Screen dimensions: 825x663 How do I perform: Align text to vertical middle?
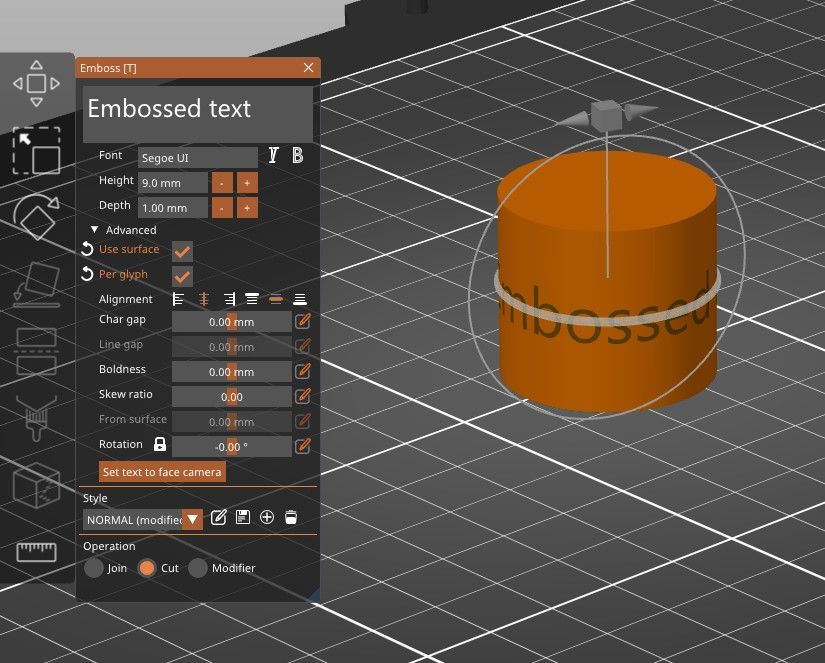(x=276, y=299)
